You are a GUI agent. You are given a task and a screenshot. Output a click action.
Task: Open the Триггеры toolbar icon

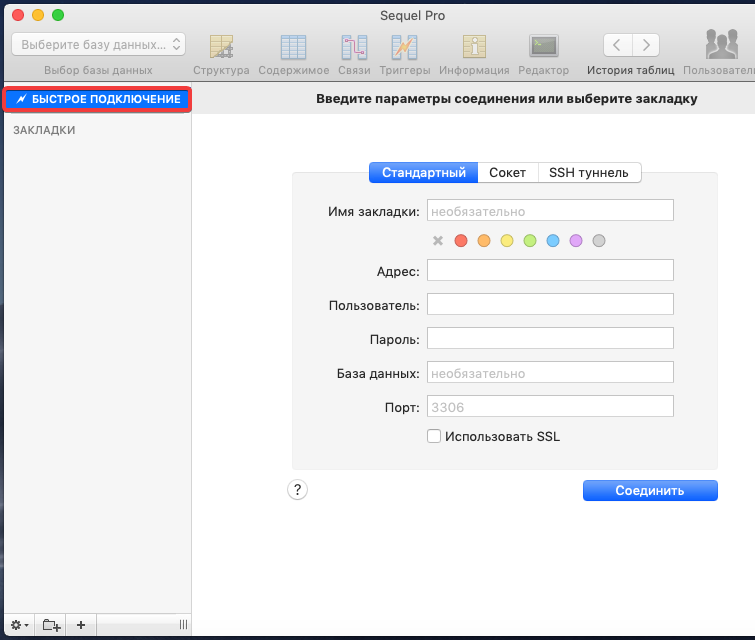pos(404,47)
